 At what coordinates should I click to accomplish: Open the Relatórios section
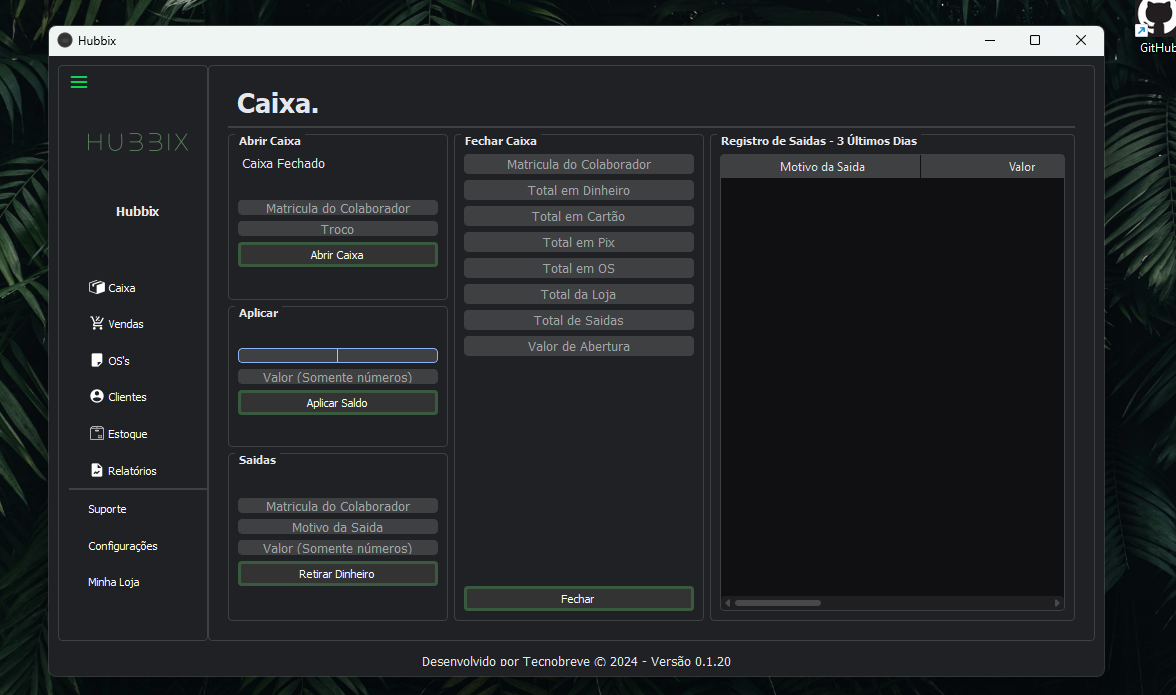(x=123, y=470)
